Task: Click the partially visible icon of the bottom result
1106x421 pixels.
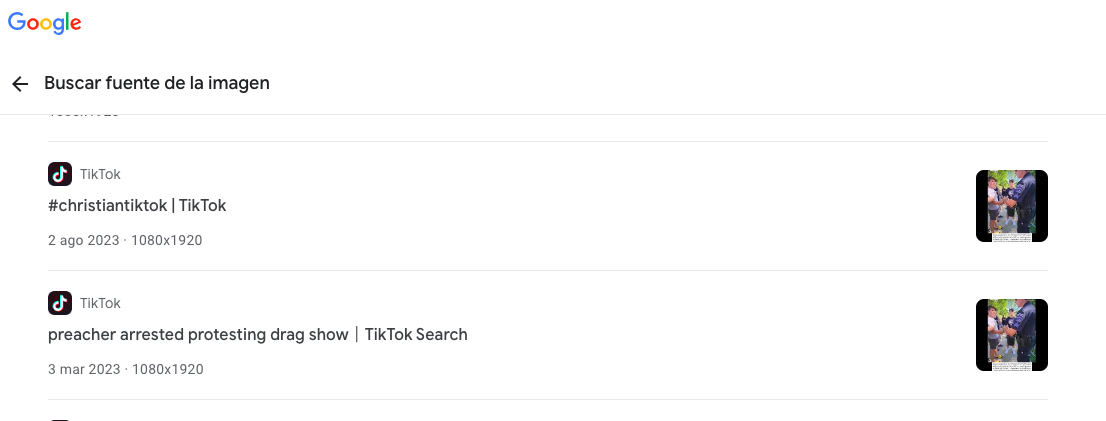Action: (x=60, y=420)
